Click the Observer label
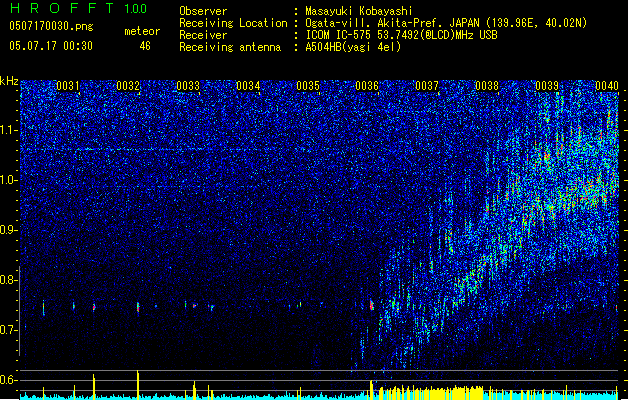The height and width of the screenshot is (400, 629). pos(203,11)
